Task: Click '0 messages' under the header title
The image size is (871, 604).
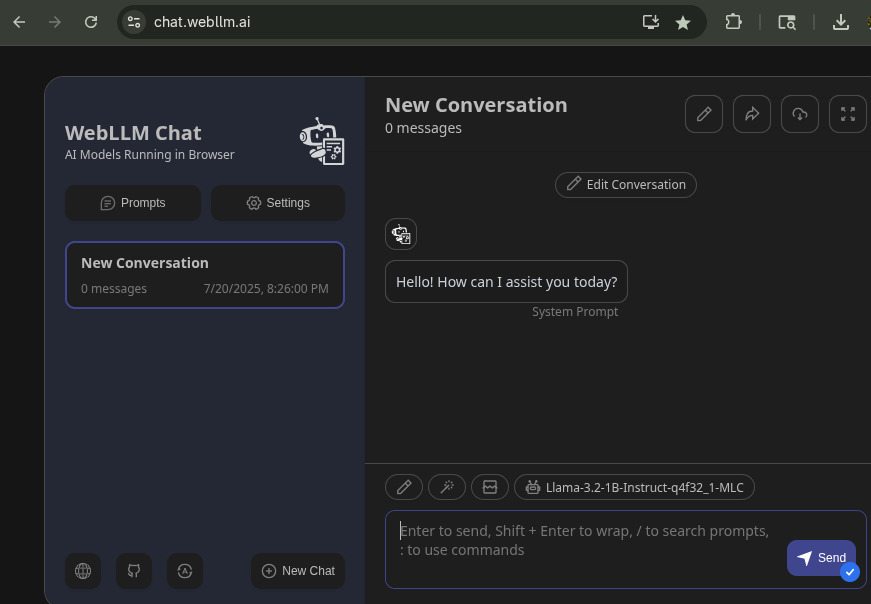Action: click(x=423, y=128)
